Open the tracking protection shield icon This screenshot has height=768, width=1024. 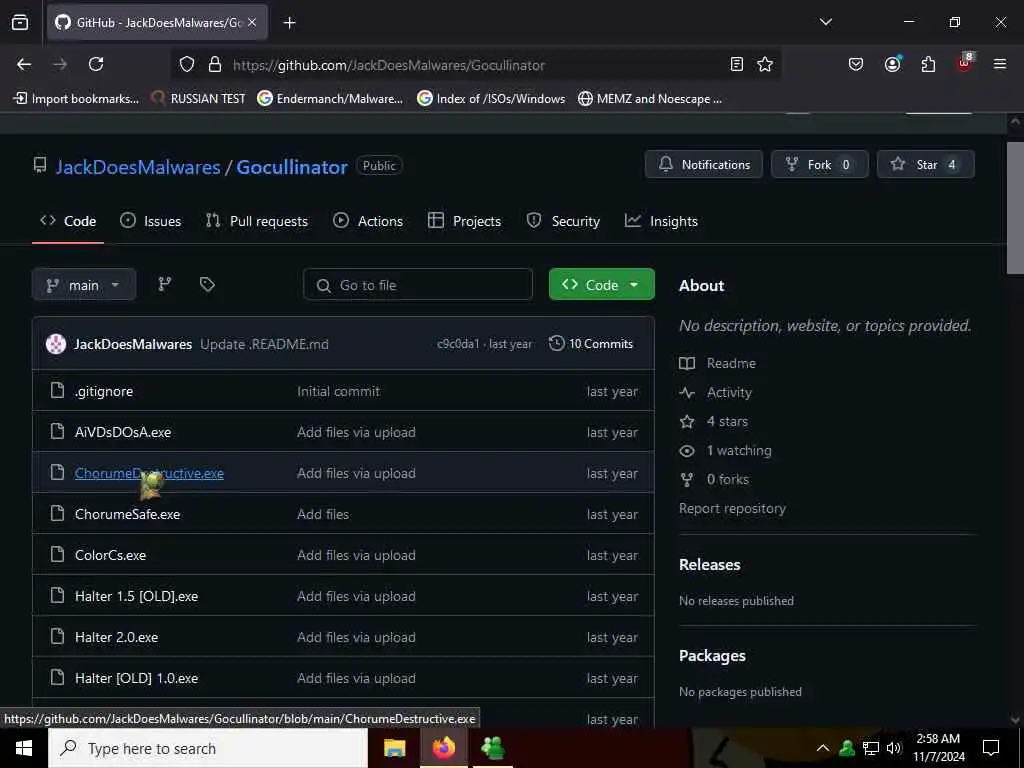pos(187,65)
